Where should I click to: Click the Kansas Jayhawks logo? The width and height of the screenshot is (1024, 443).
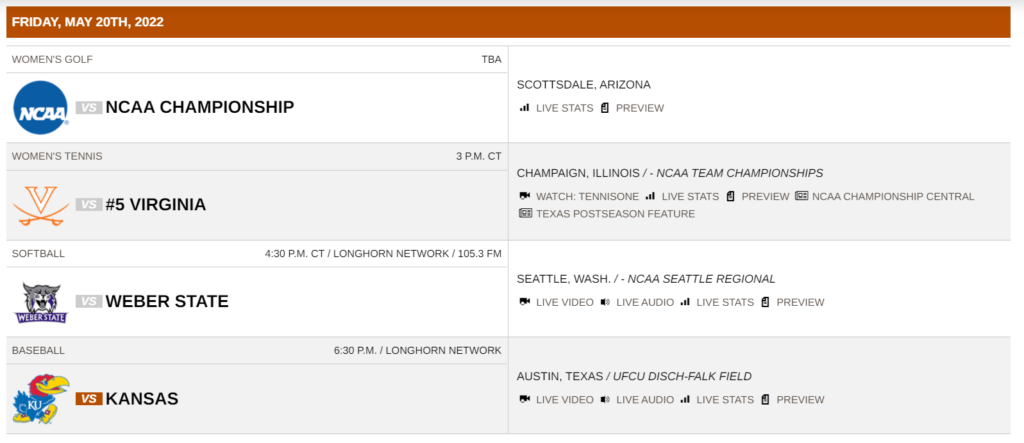click(41, 399)
